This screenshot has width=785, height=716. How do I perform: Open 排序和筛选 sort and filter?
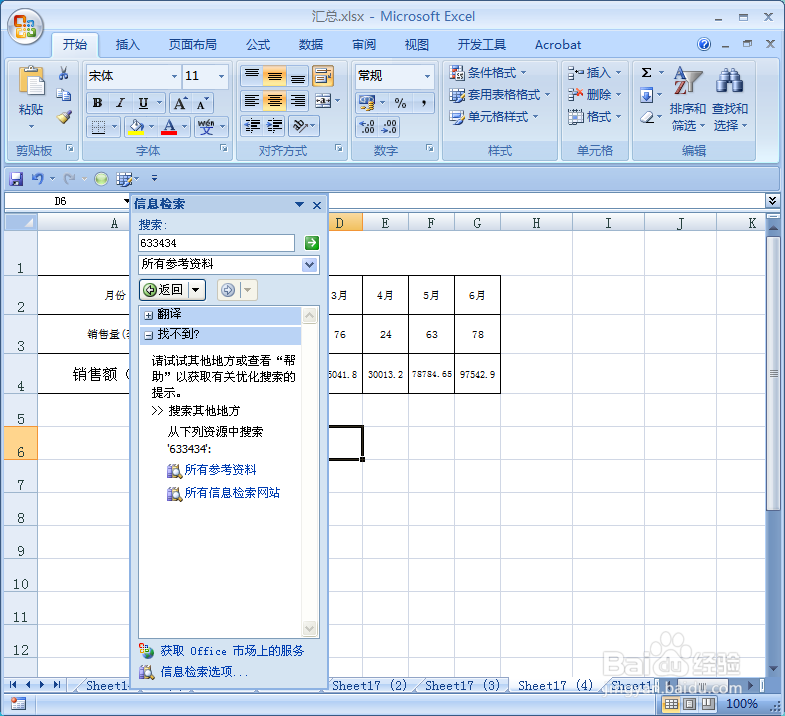pos(688,99)
